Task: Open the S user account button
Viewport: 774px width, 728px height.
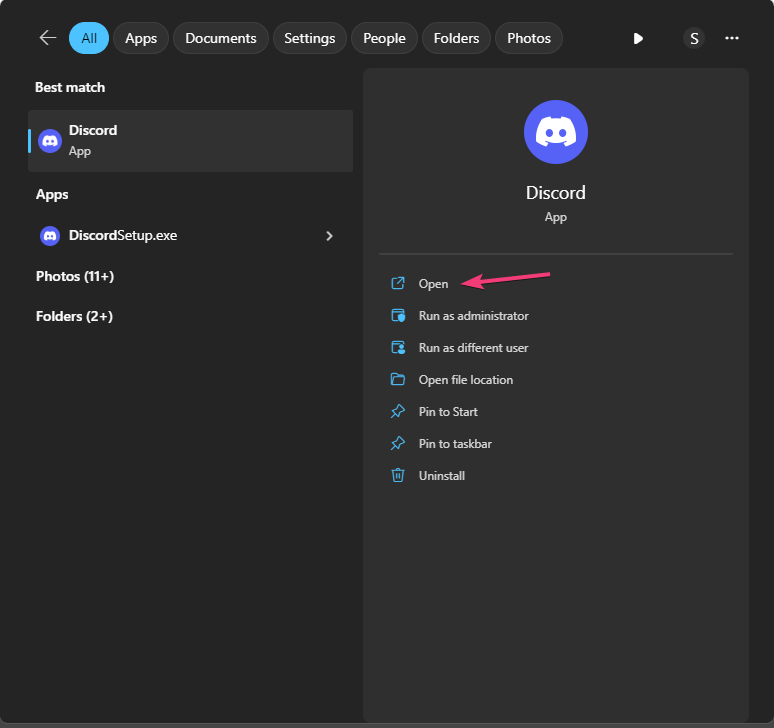Action: 694,38
